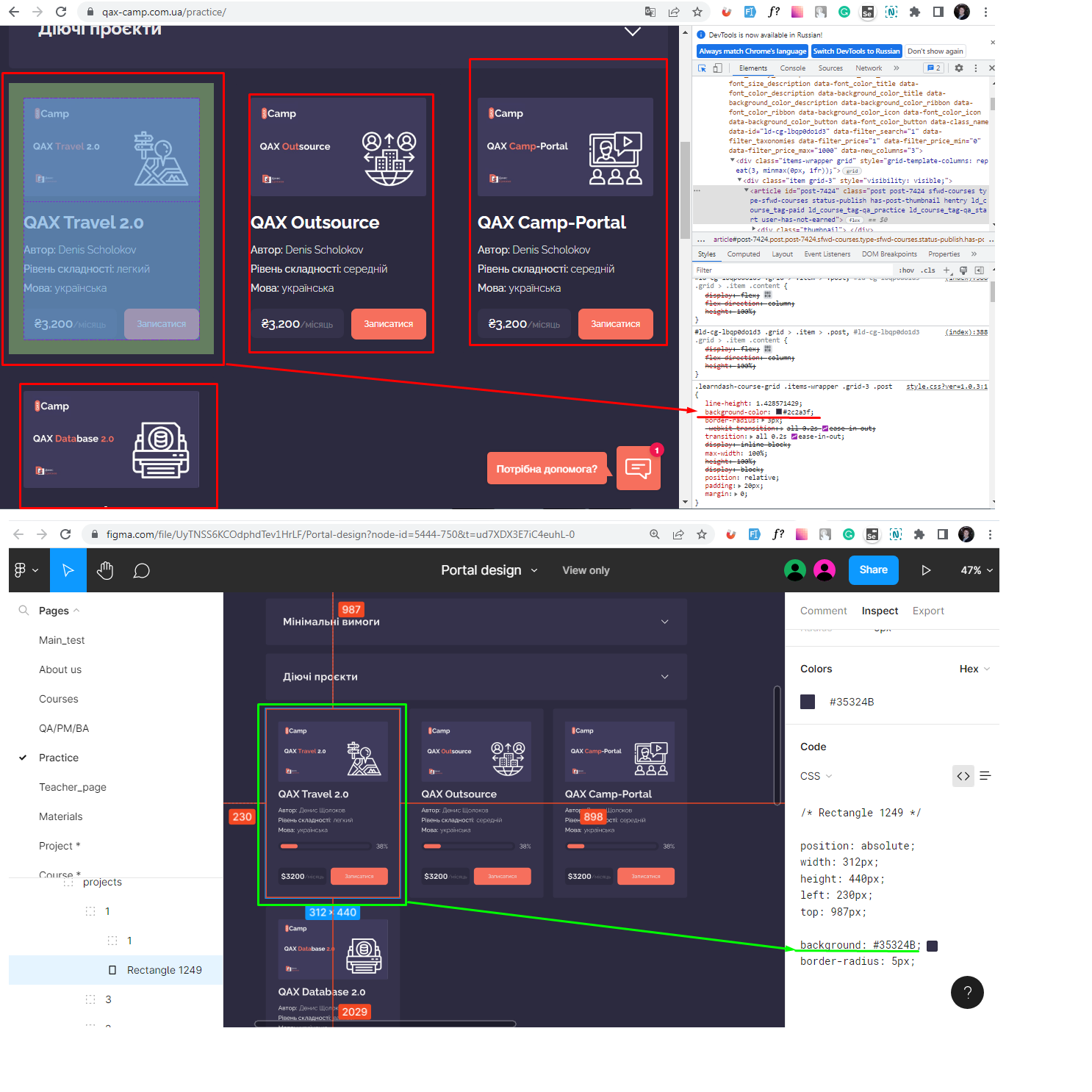Open Figma's comment tool
The image size is (1092, 1092).
pos(141,570)
